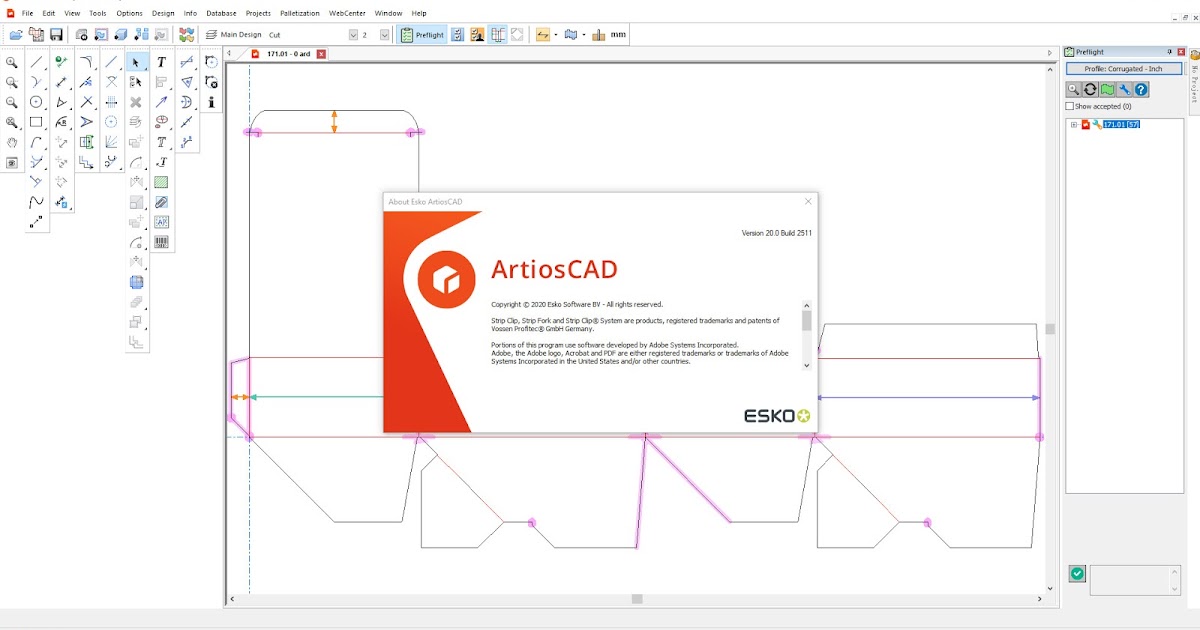Open Preflight settings wrench icon
This screenshot has height=630, width=1200.
pos(1125,89)
